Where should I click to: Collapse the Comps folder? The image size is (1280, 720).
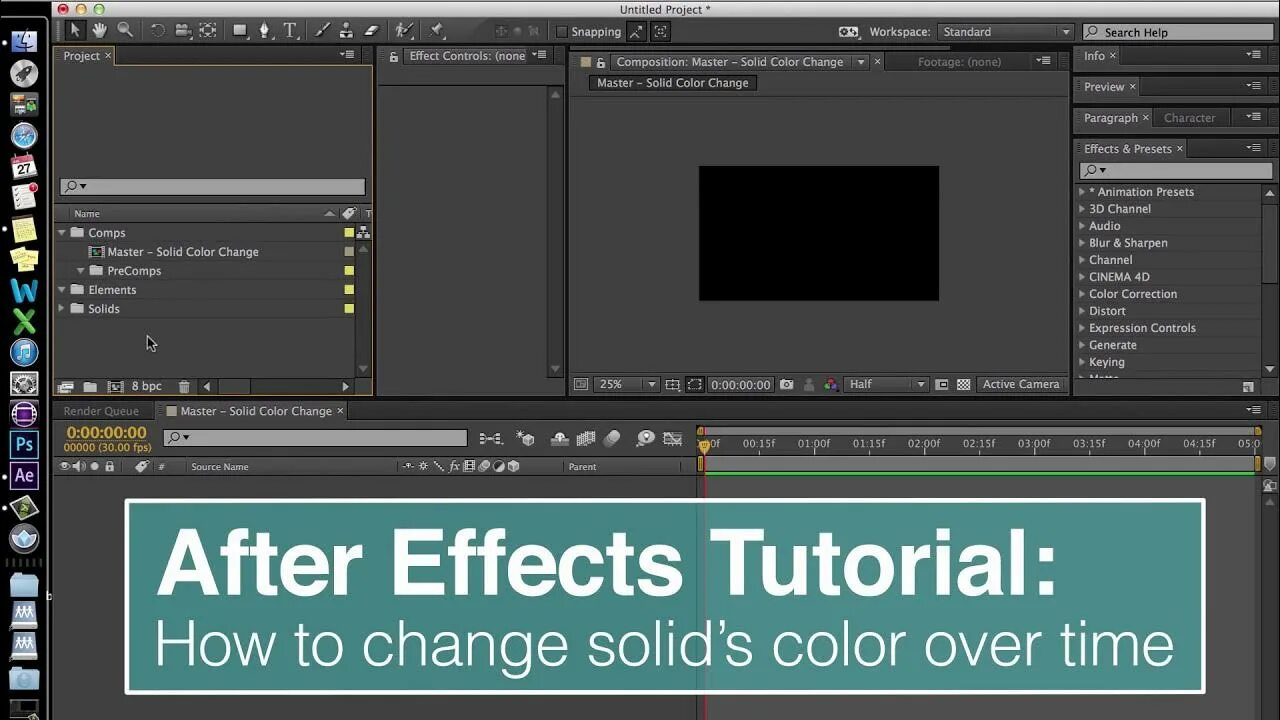(x=62, y=233)
